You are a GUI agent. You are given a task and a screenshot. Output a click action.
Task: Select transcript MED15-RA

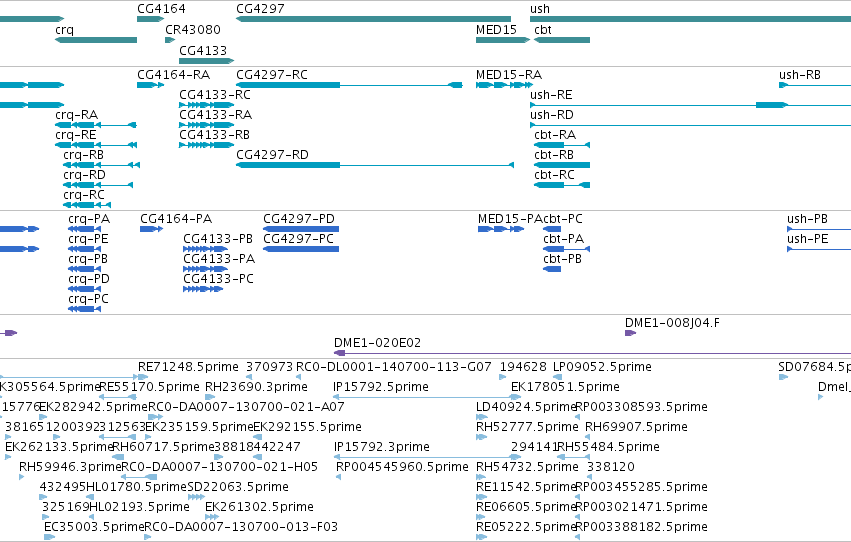pos(504,85)
